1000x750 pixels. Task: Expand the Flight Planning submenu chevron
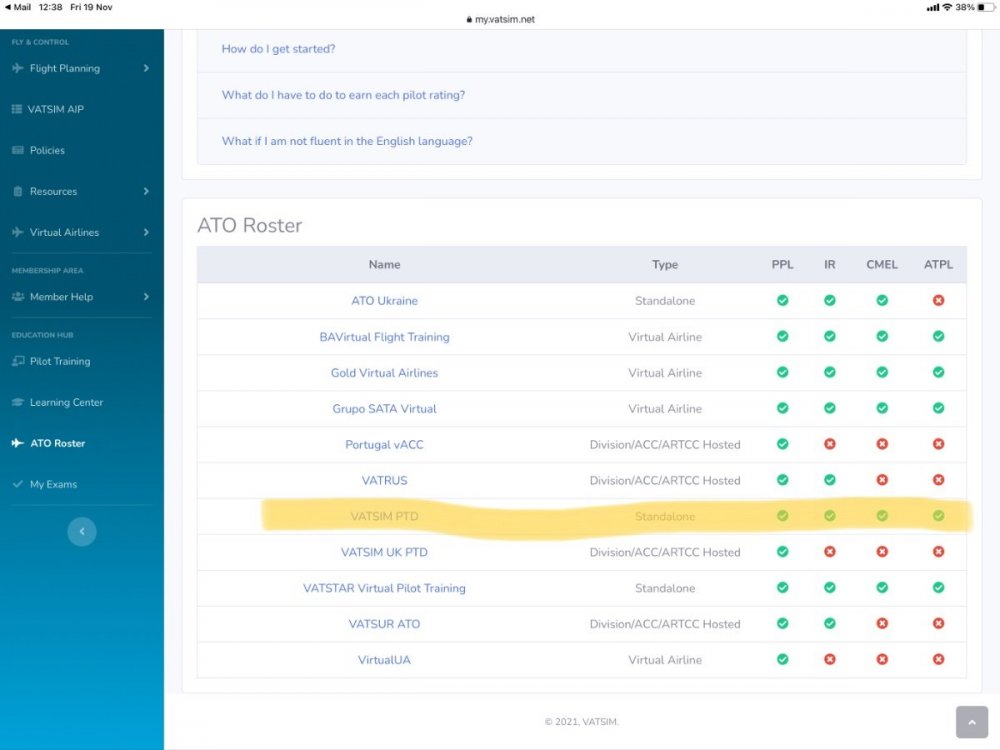pos(146,69)
